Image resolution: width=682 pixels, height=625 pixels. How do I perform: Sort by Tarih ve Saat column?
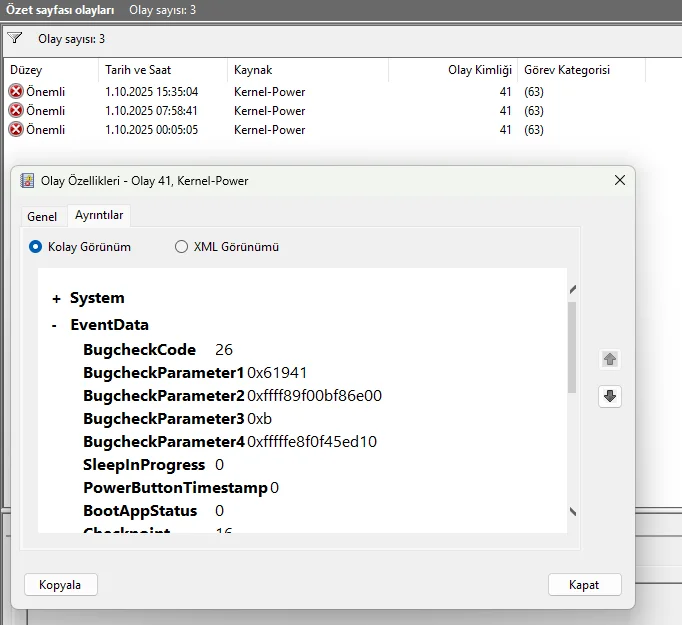[163, 70]
